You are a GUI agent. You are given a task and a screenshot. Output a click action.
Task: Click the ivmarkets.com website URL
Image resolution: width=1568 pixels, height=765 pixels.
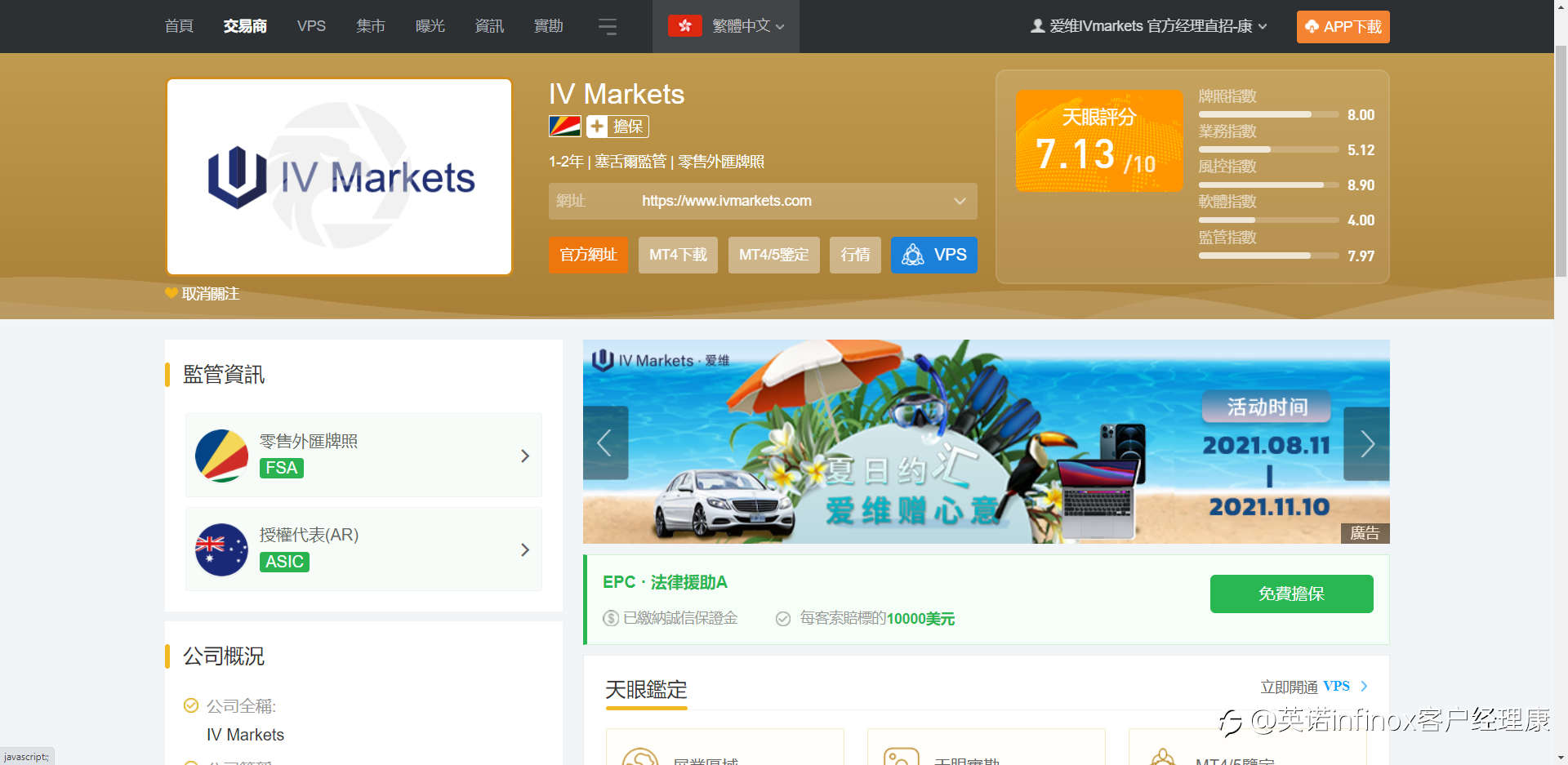726,201
